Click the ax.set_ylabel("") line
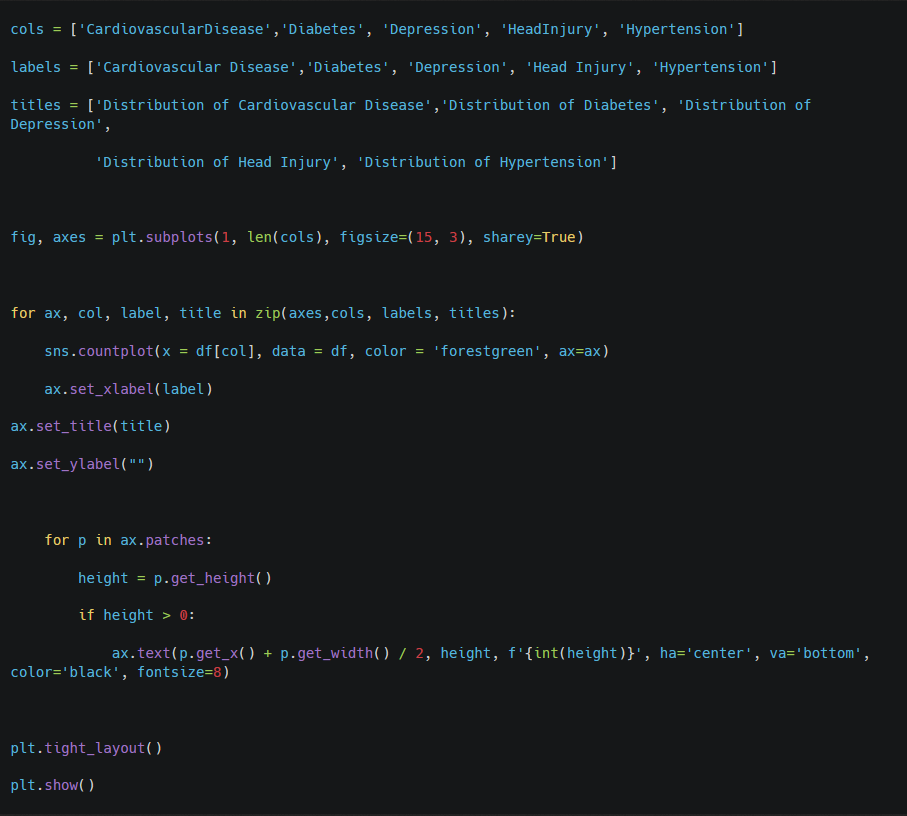The width and height of the screenshot is (907, 816). click(x=82, y=464)
